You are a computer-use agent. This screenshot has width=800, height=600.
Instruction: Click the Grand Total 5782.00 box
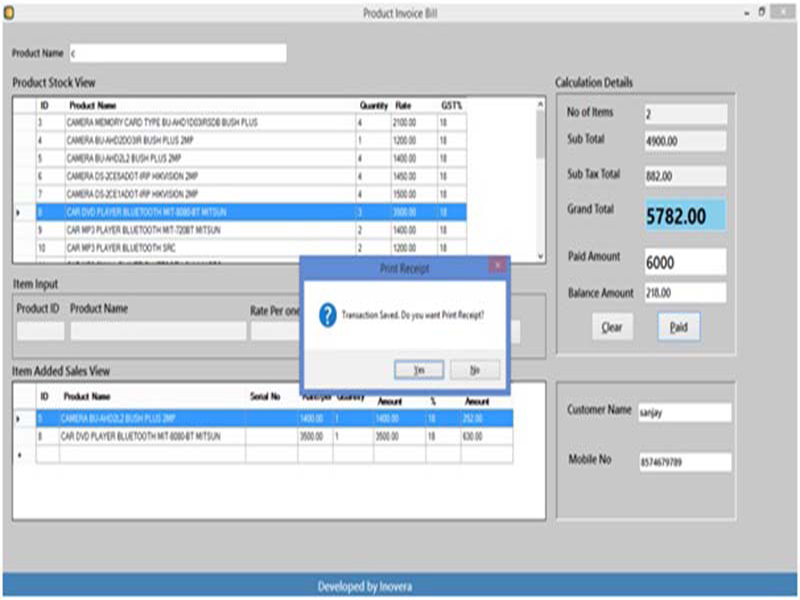[x=685, y=216]
